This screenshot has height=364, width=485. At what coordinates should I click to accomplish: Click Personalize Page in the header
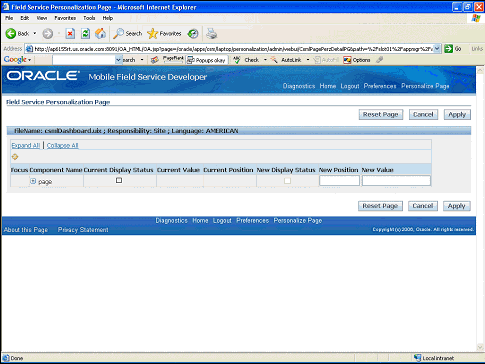point(425,86)
